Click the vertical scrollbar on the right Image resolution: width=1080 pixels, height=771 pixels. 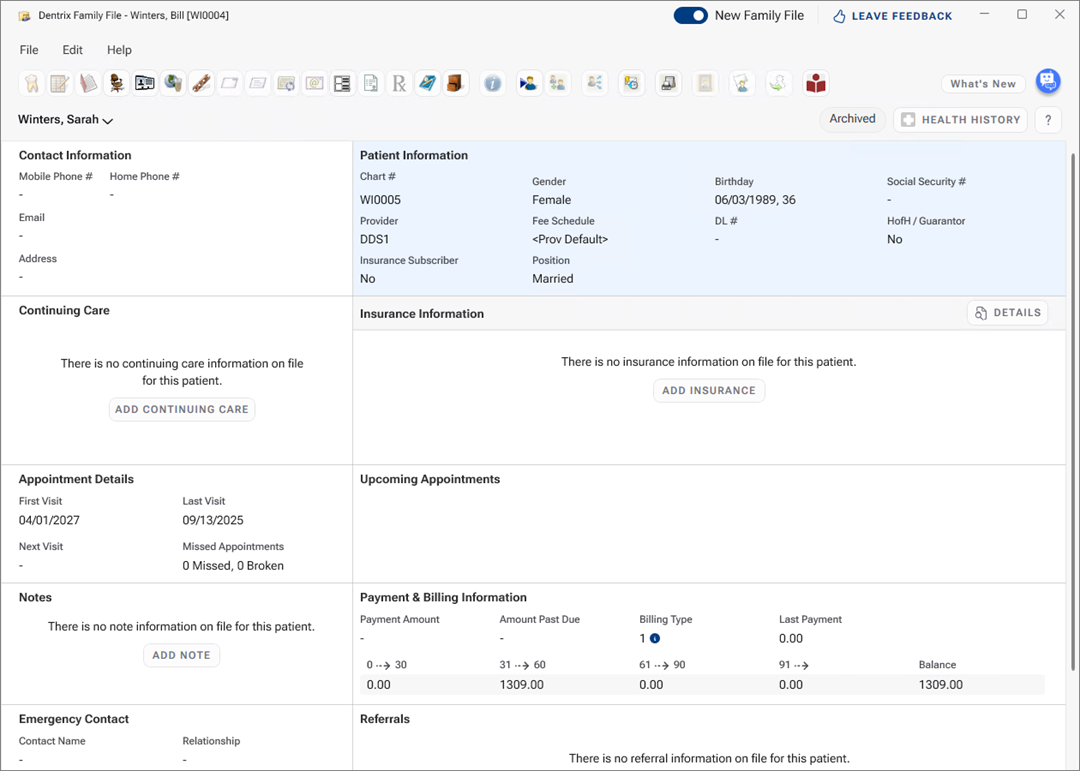[x=1074, y=400]
